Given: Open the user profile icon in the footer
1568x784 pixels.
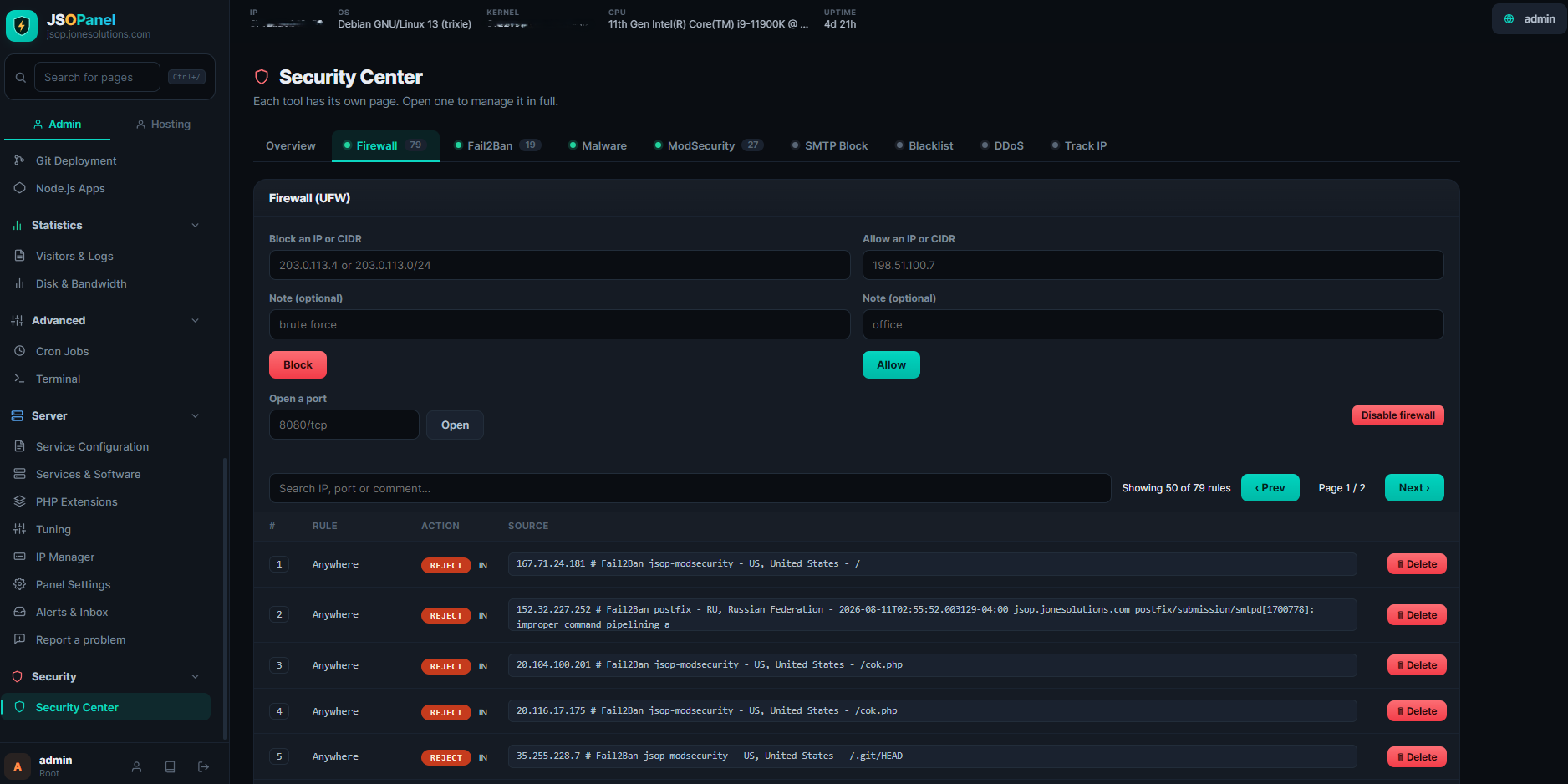Looking at the screenshot, I should (x=137, y=766).
